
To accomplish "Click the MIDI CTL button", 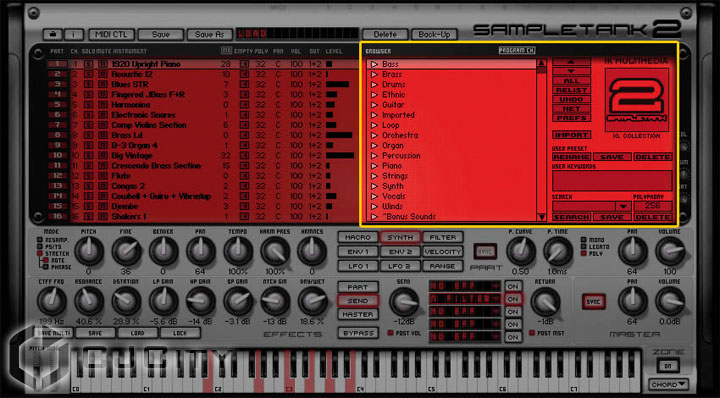I will point(111,34).
